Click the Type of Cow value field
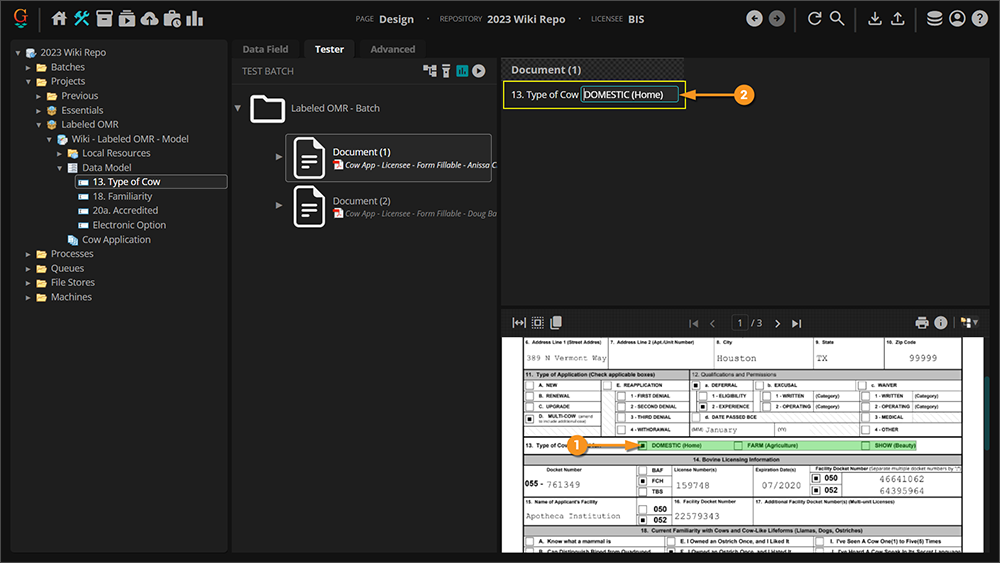The image size is (1000, 563). click(x=630, y=95)
